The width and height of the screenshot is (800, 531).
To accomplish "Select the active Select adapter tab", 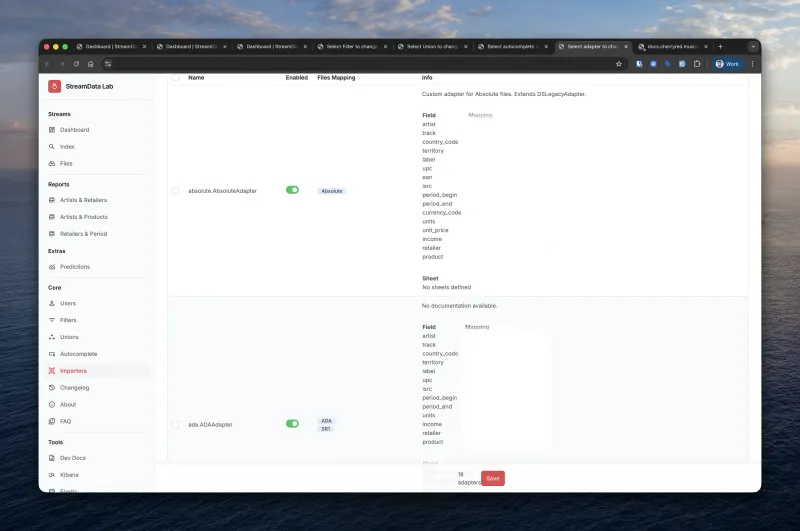I will [592, 46].
